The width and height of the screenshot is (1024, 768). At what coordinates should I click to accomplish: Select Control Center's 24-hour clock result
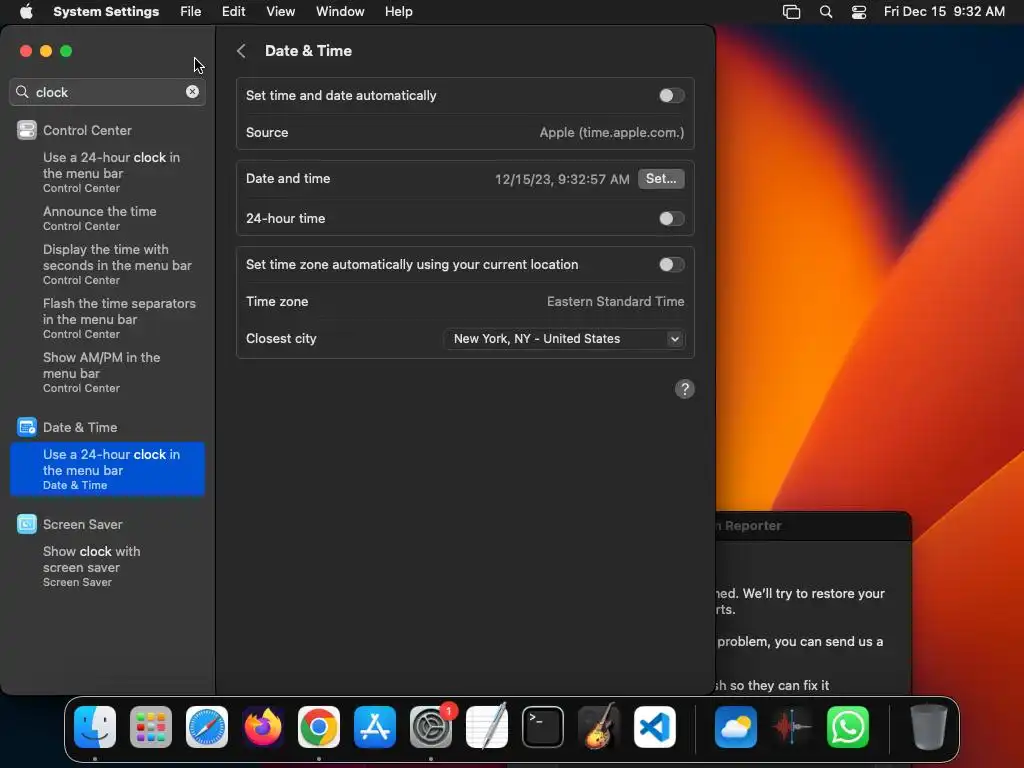(108, 172)
